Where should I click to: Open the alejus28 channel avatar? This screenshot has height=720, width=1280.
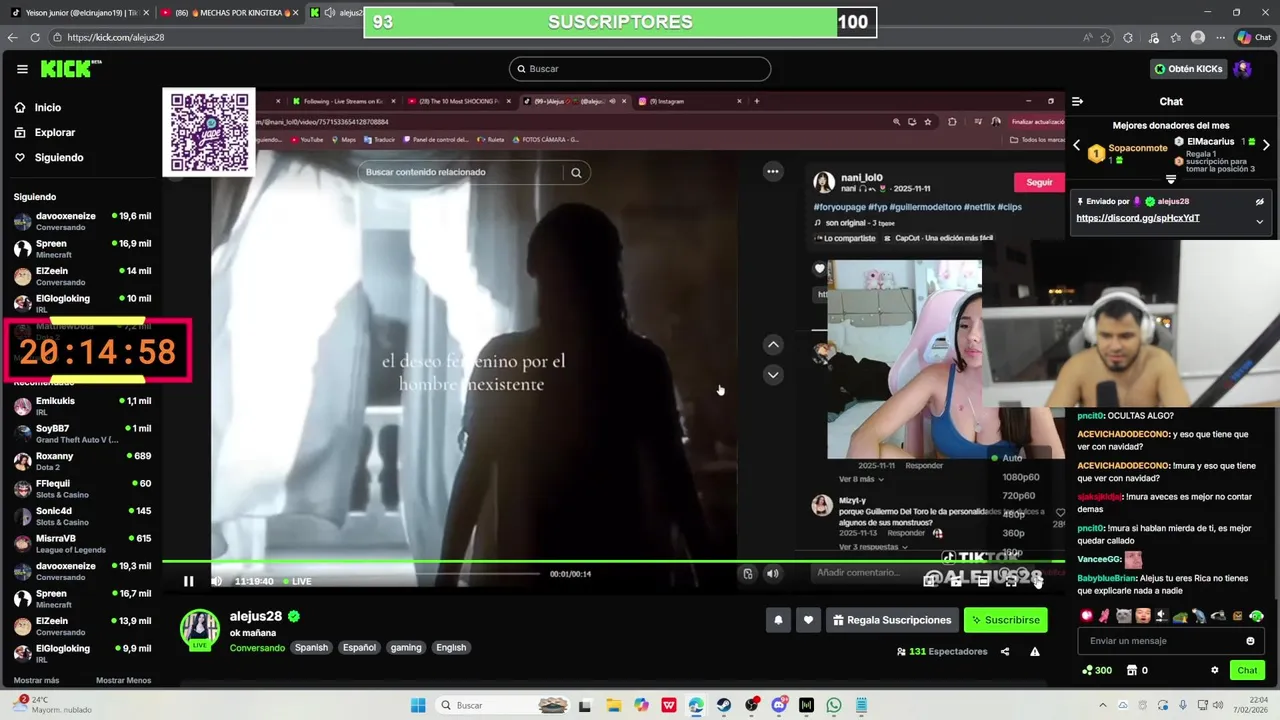(x=199, y=629)
